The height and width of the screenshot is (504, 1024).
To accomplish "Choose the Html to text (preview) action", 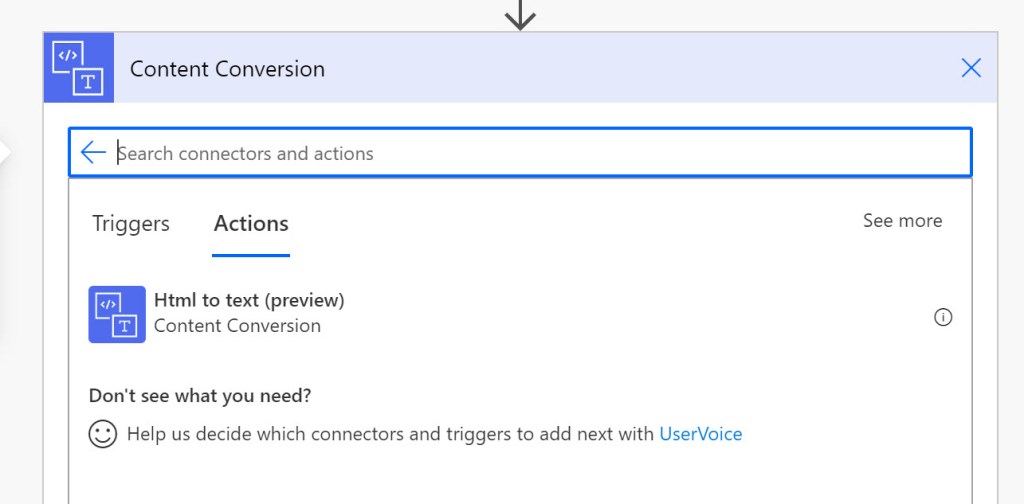I will 249,300.
